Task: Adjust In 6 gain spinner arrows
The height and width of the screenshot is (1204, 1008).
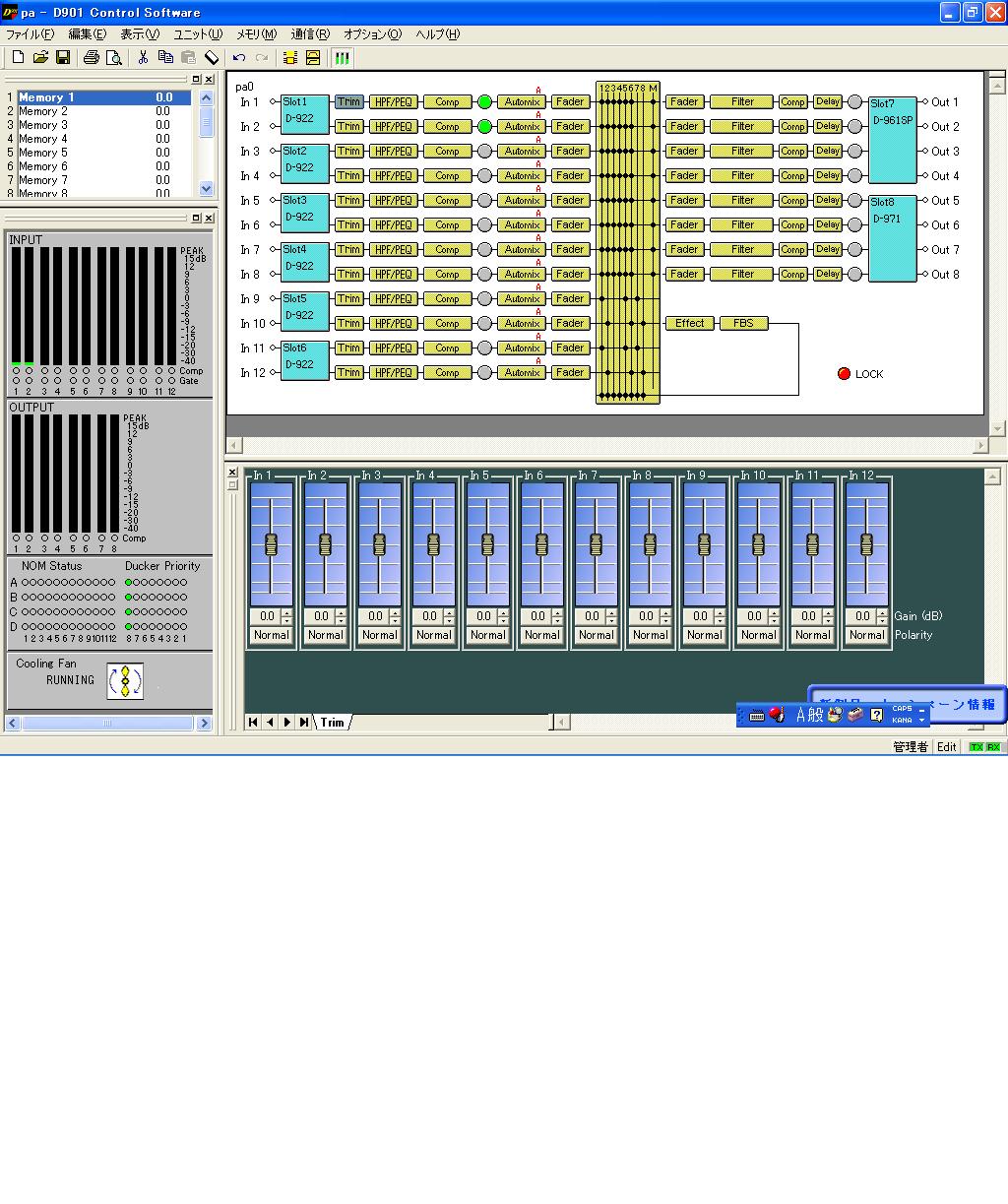Action: point(557,616)
